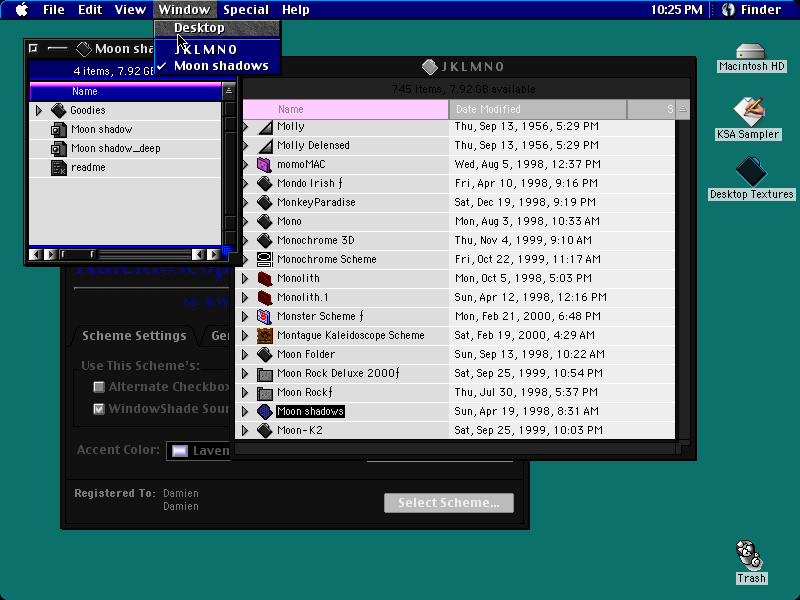
Task: Click the Name header in Moon shadows window
Action: click(126, 91)
